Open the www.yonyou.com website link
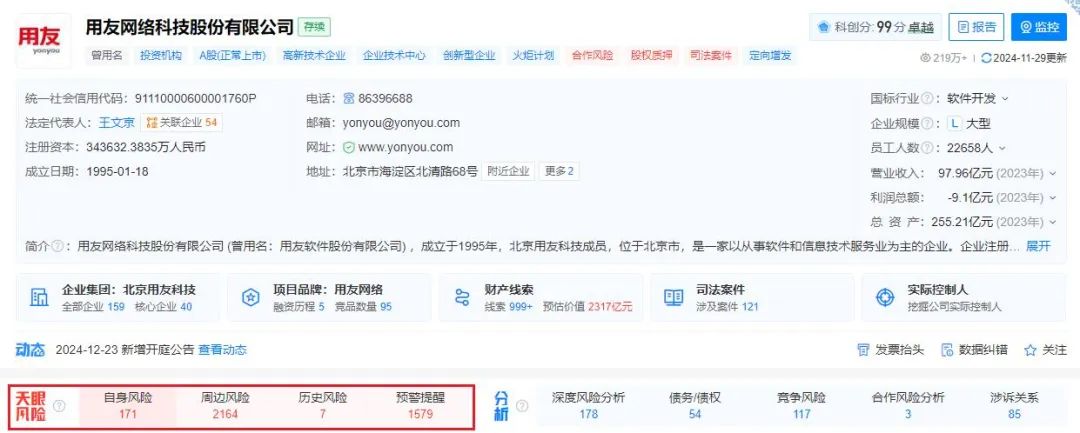The height and width of the screenshot is (433, 1080). (x=406, y=147)
